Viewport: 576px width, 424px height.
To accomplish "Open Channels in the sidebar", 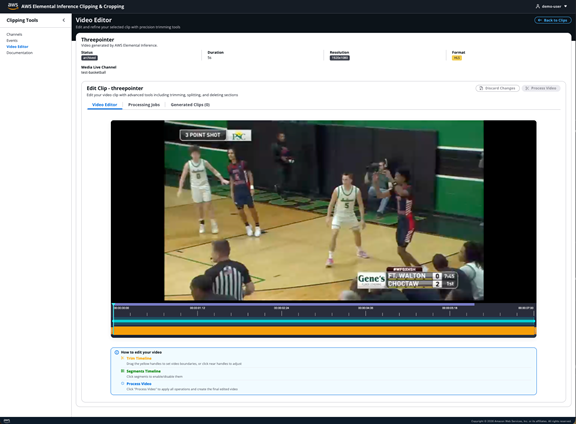I will coord(14,34).
